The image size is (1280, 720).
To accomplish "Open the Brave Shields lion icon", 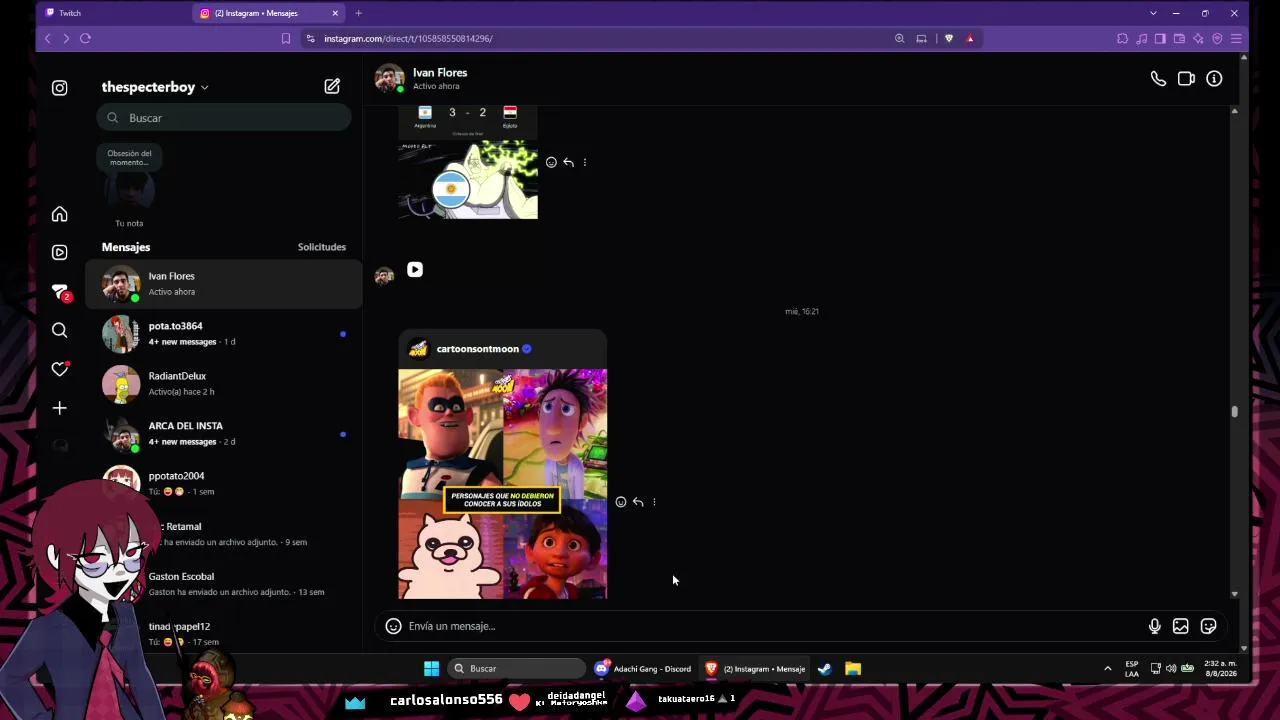I will click(949, 39).
